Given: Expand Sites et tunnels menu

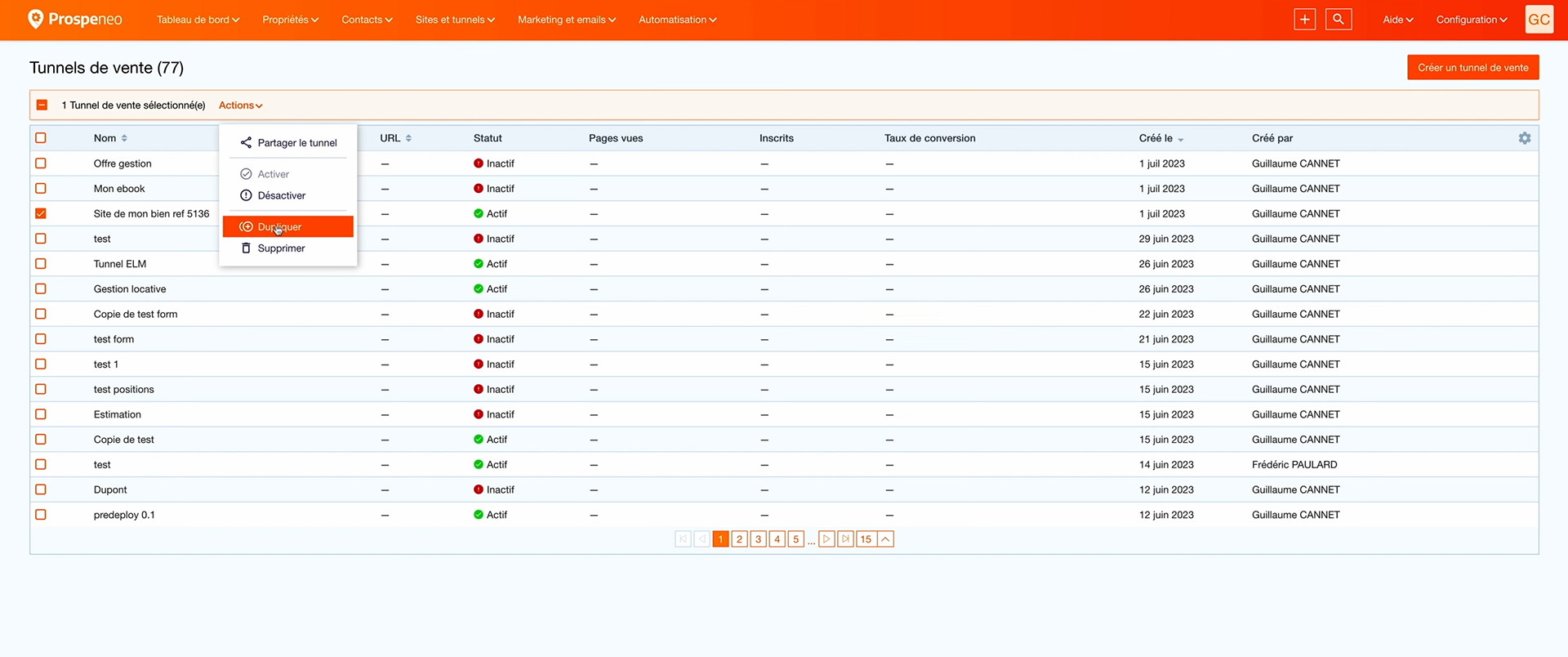Looking at the screenshot, I should 455,20.
